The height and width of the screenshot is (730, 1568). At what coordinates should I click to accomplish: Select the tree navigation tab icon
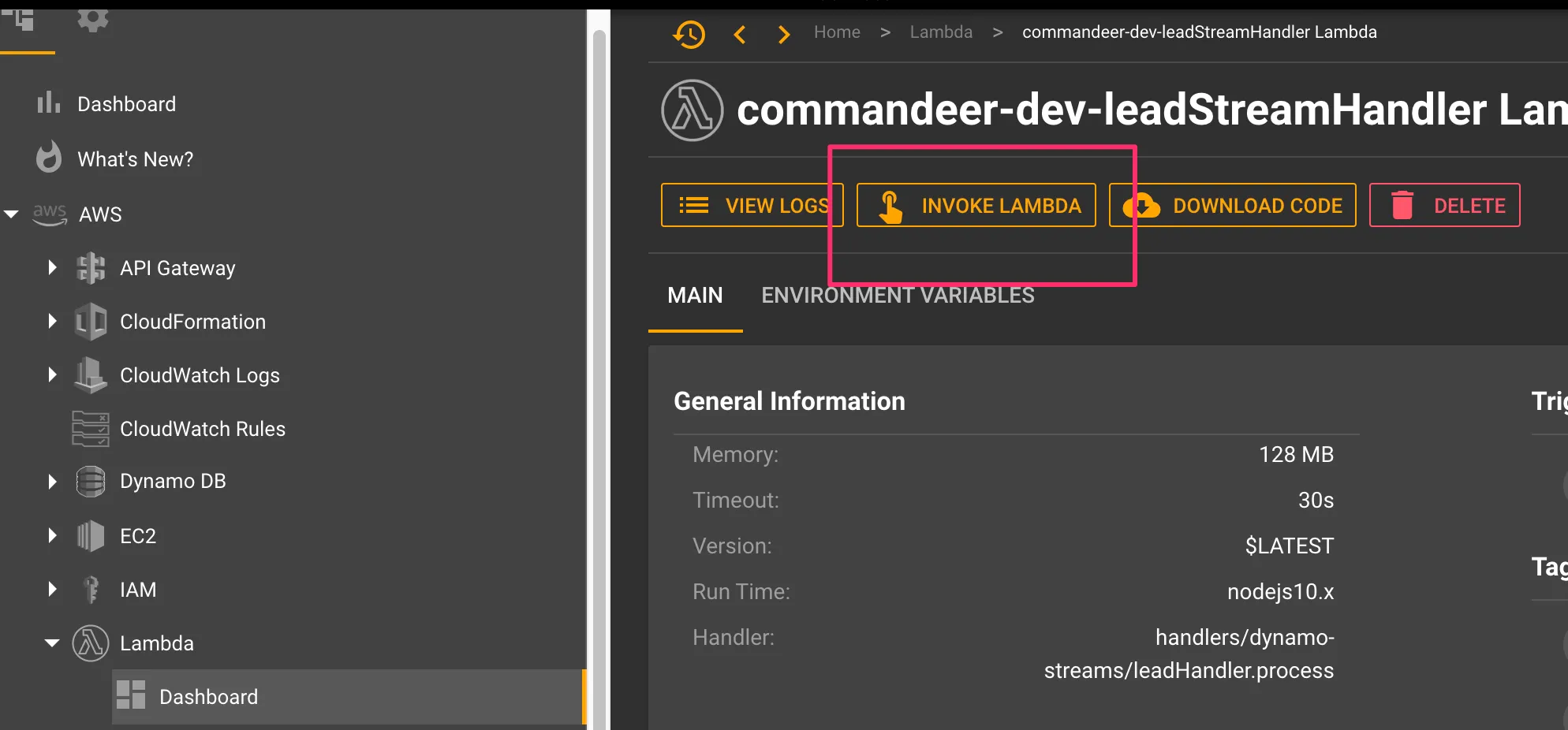20,20
